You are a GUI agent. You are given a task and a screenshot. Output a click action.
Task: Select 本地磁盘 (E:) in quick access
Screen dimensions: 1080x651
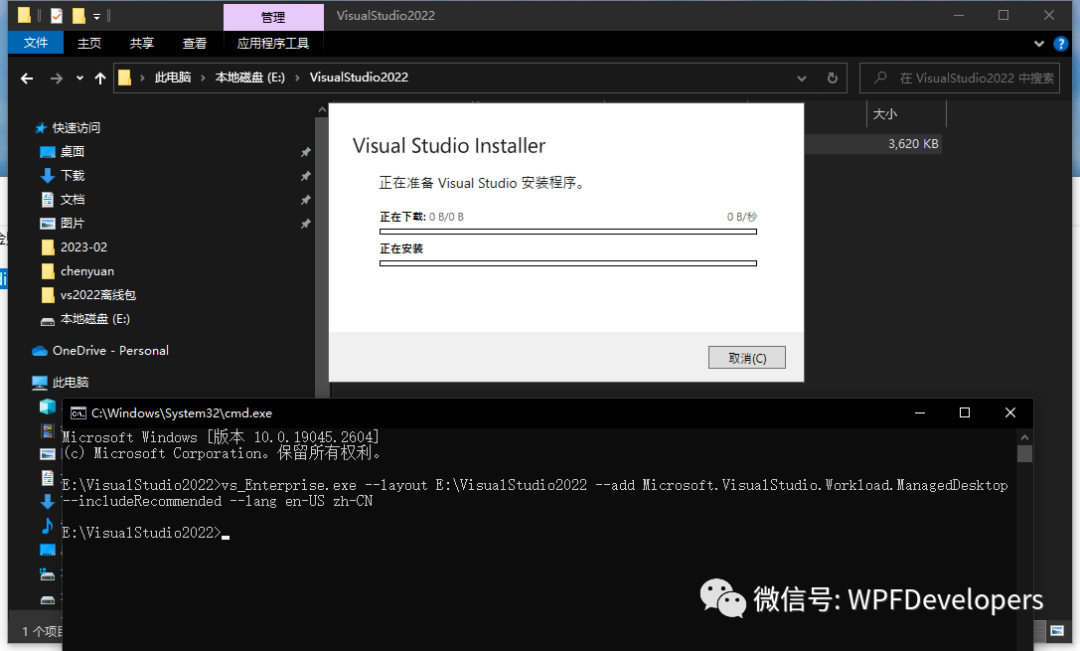pos(95,318)
